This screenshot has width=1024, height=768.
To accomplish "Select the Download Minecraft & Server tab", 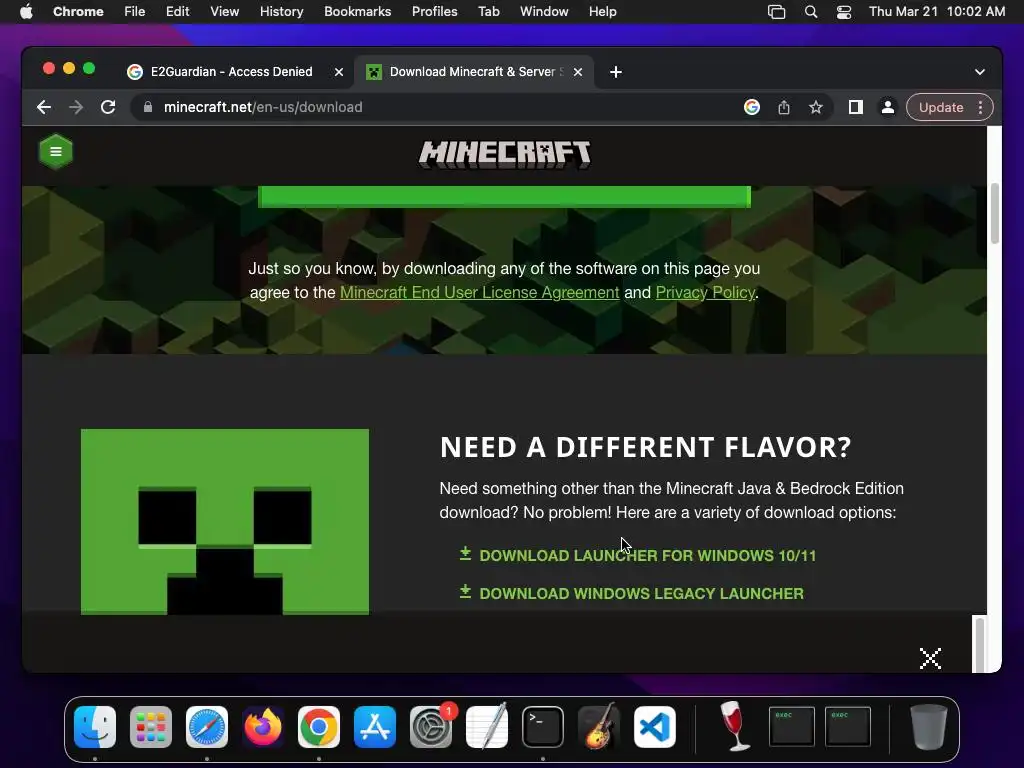I will point(473,72).
